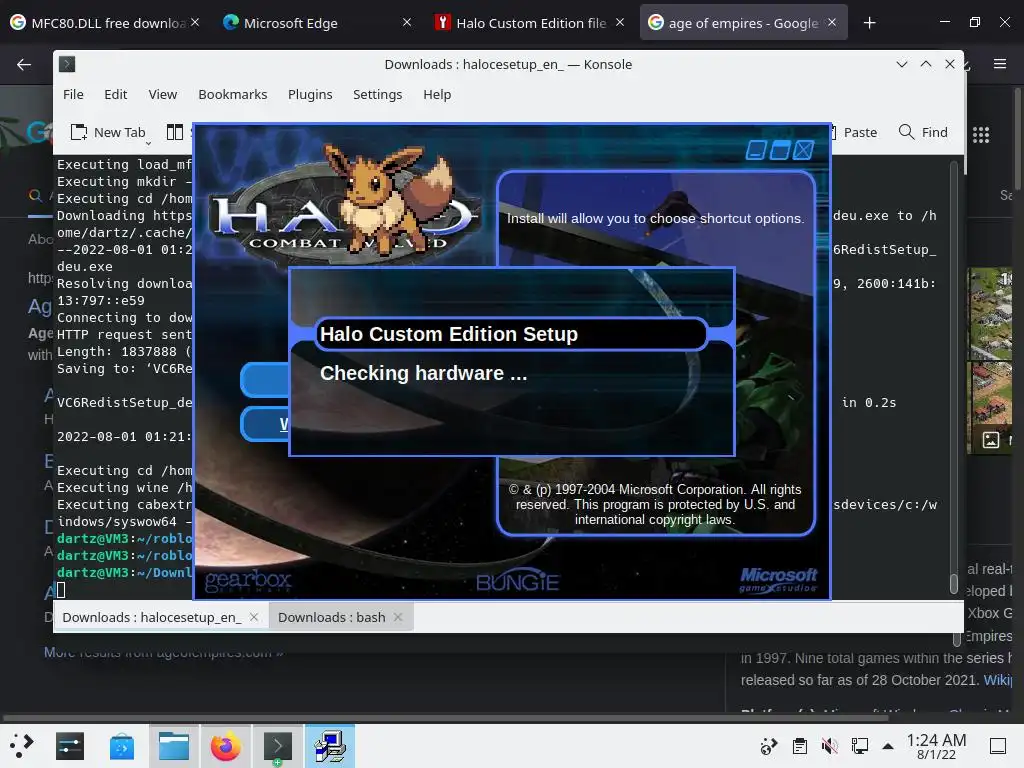Open the New Tab dropdown arrow in Konsole
This screenshot has width=1024, height=768.
pyautogui.click(x=148, y=143)
